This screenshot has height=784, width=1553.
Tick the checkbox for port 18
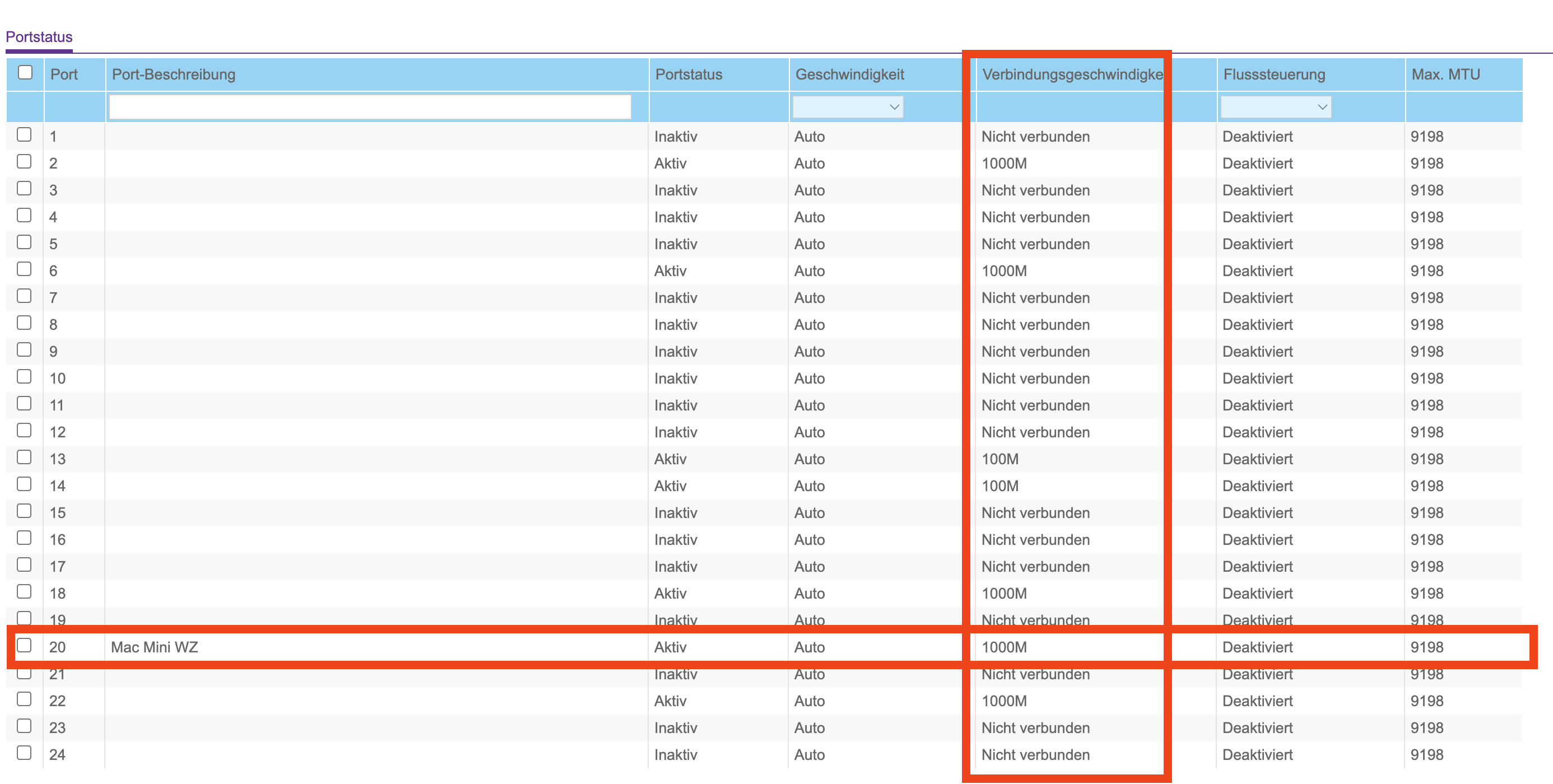(24, 592)
